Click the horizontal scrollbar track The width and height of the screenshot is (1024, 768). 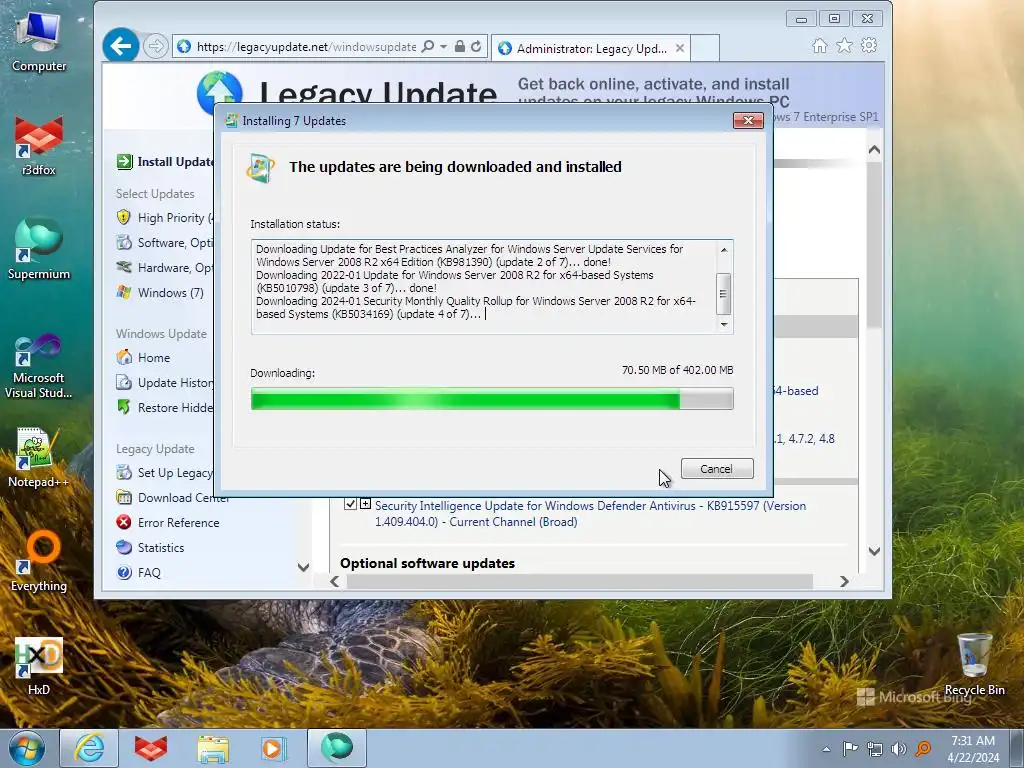(x=580, y=581)
